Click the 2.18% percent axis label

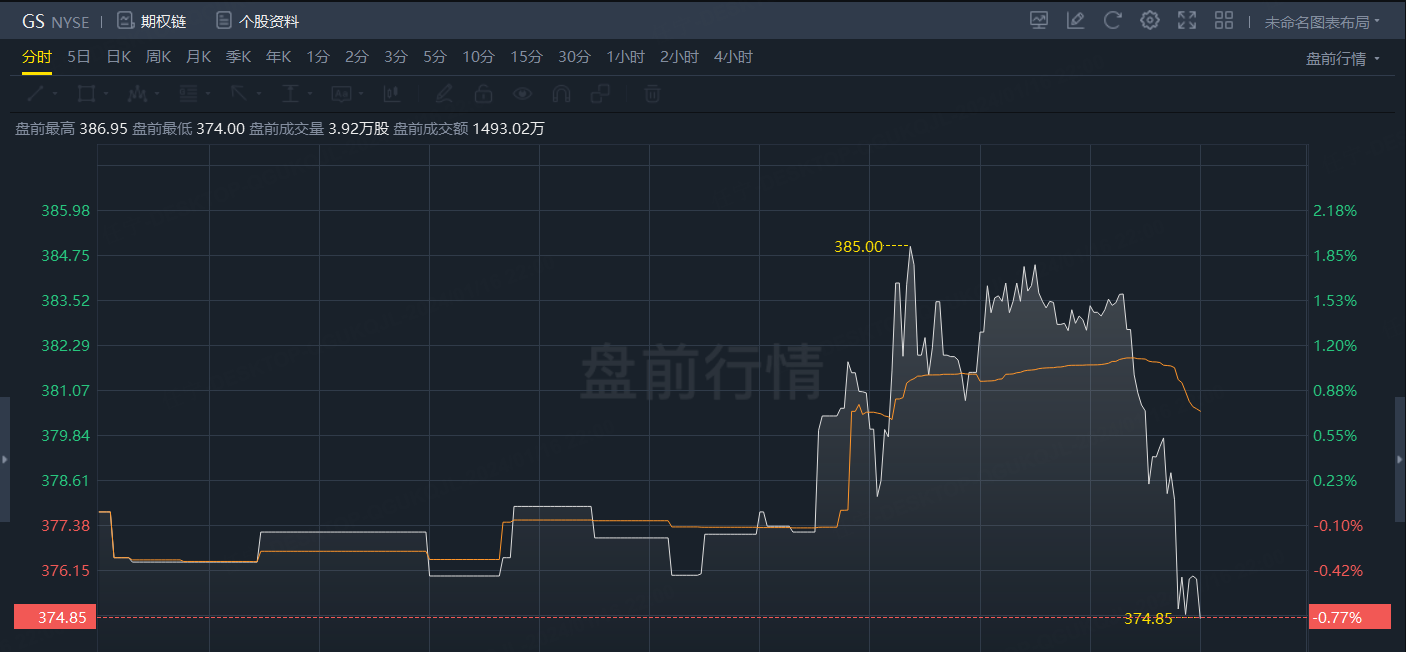click(1334, 210)
